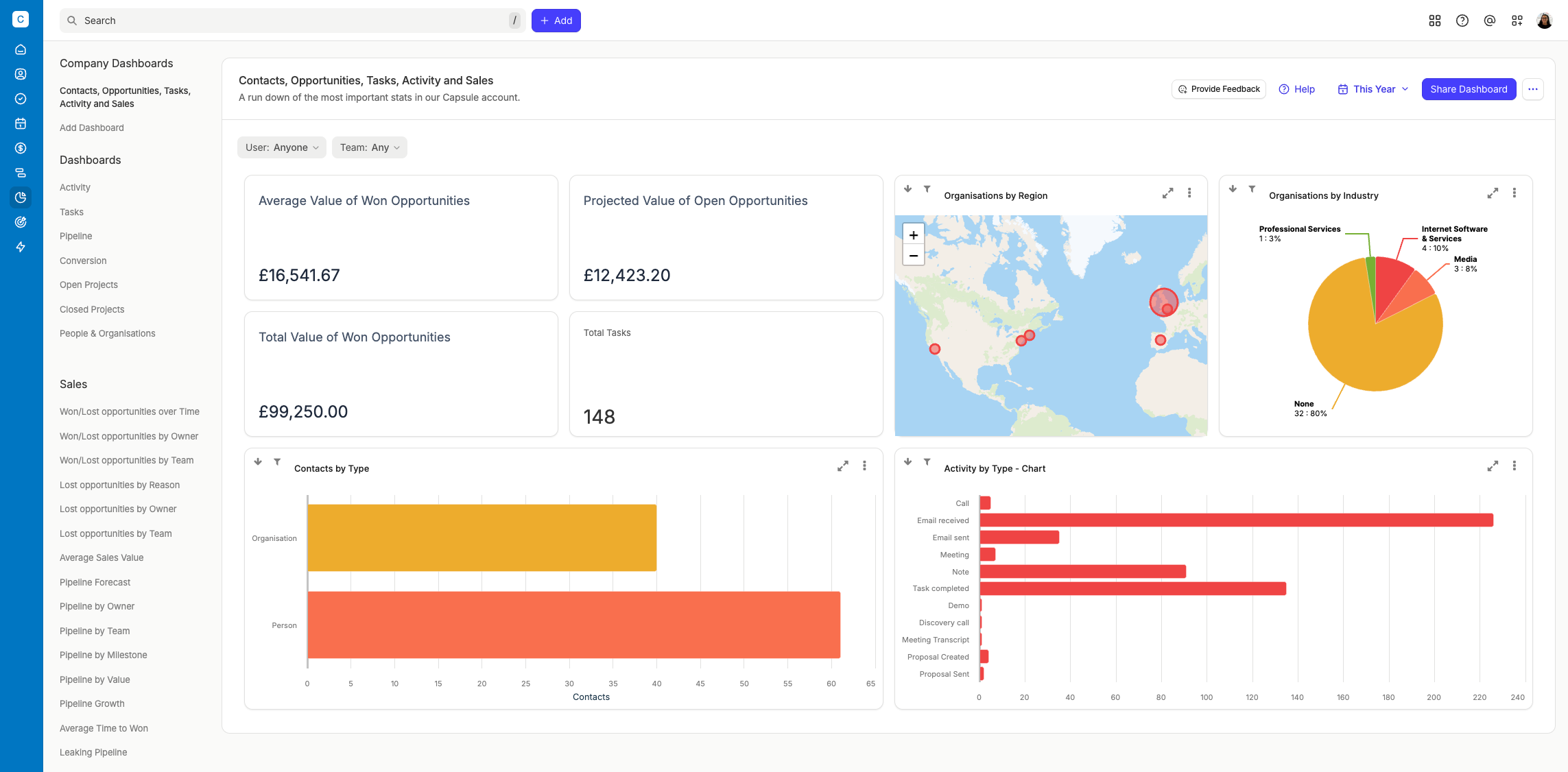Viewport: 1568px width, 772px height.
Task: Open the Goals target icon in sidebar
Action: (x=21, y=222)
